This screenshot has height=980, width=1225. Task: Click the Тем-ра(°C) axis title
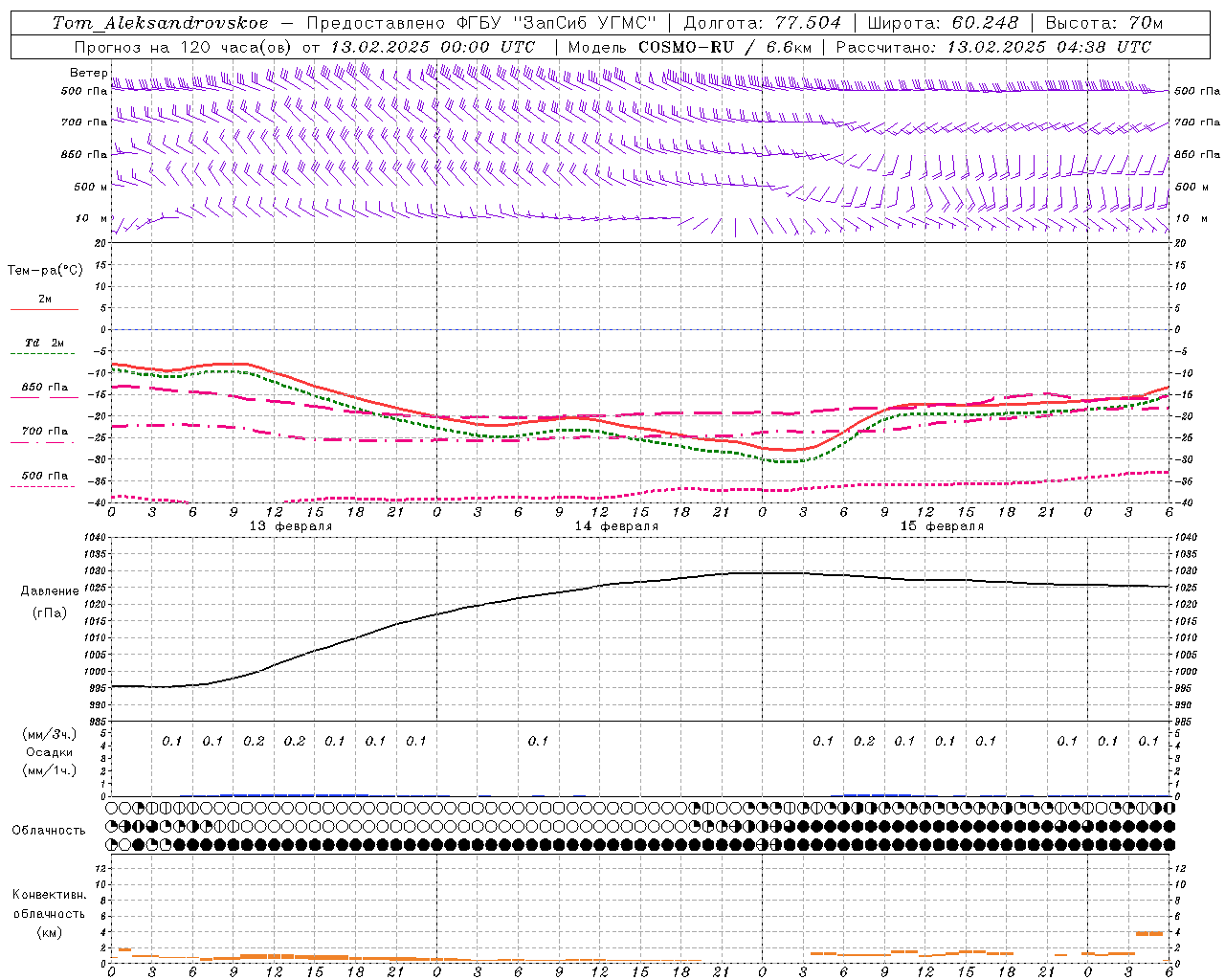click(45, 271)
